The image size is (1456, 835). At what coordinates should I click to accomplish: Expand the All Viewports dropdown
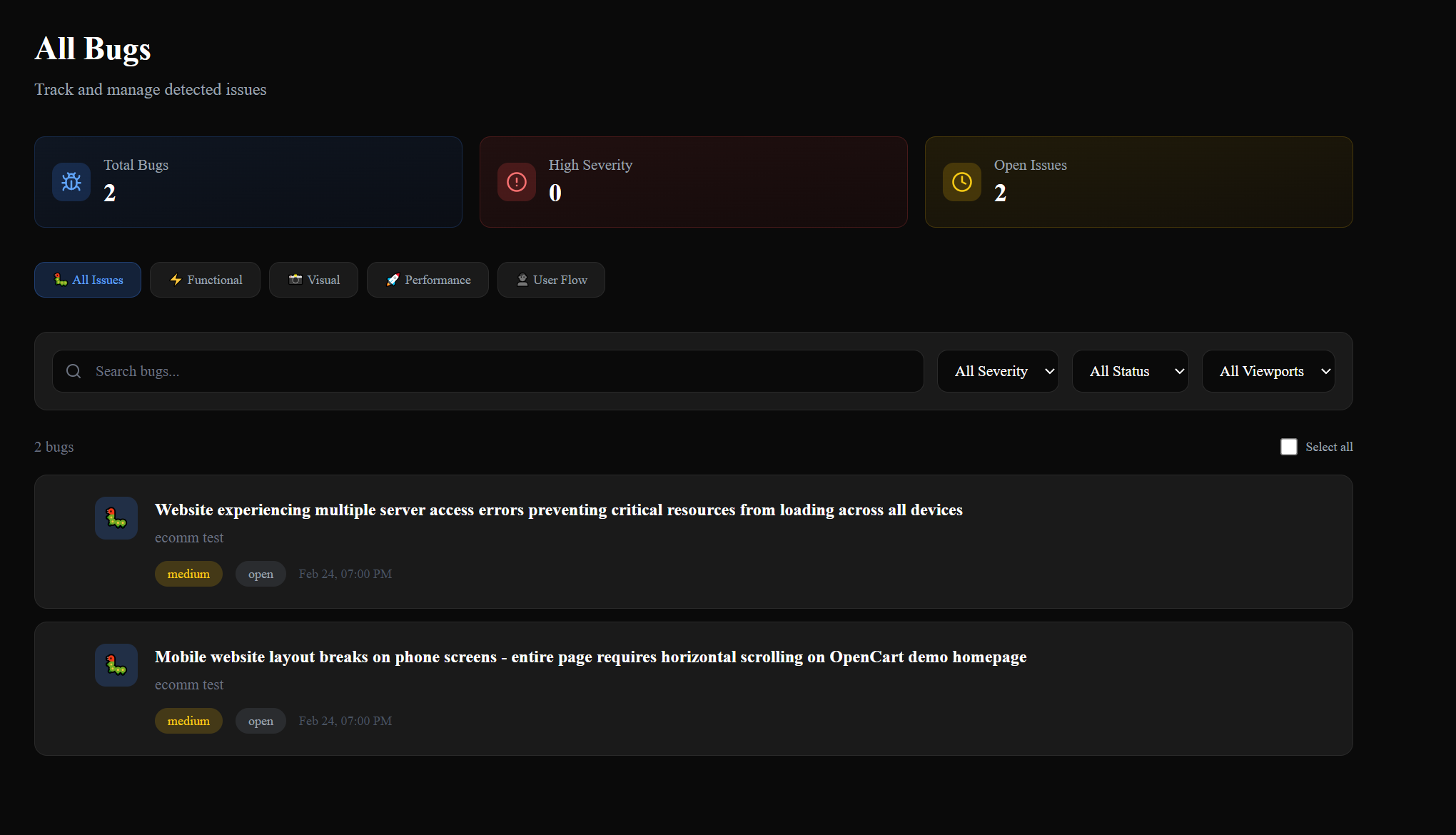(1268, 371)
